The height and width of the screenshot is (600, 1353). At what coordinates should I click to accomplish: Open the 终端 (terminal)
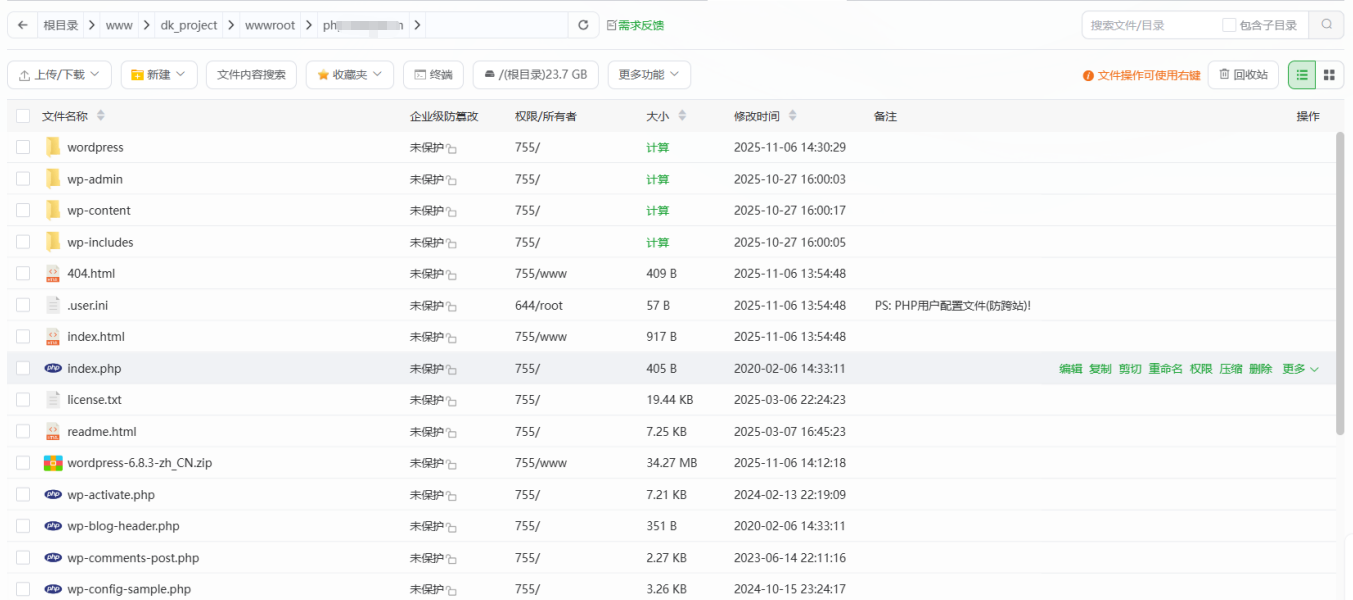(432, 74)
